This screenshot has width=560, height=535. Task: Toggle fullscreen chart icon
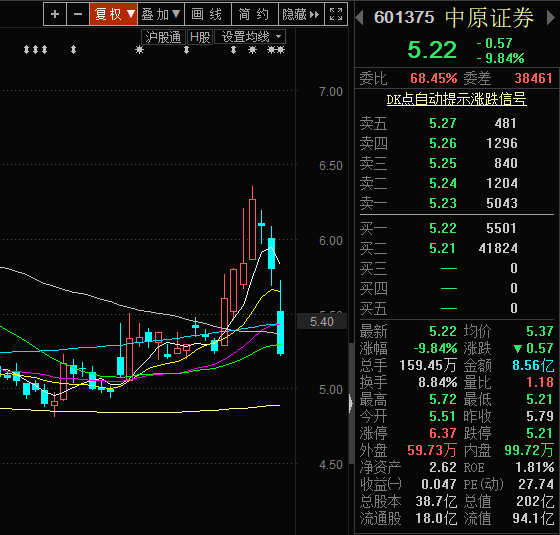click(x=336, y=14)
